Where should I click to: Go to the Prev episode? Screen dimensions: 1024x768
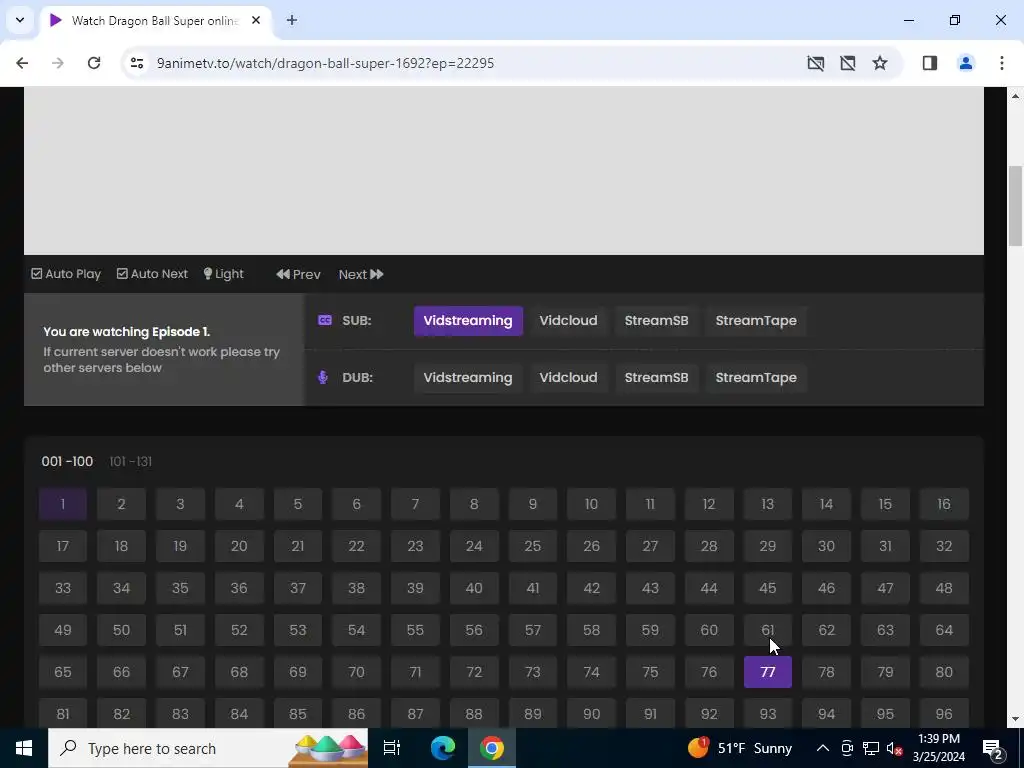pyautogui.click(x=298, y=274)
